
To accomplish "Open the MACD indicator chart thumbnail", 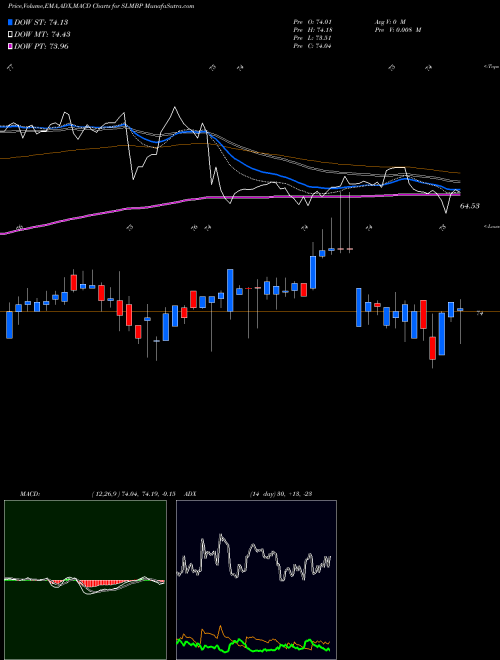I will [x=85, y=580].
